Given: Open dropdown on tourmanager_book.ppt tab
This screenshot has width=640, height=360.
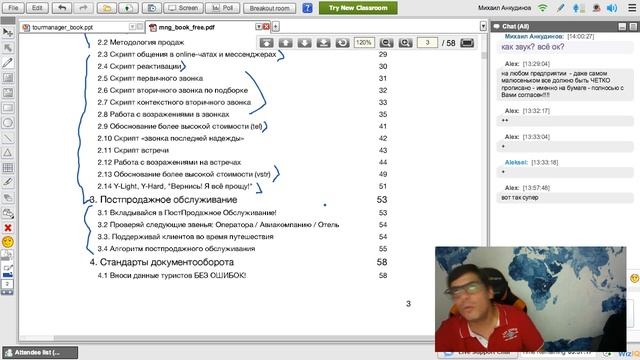Looking at the screenshot, I should [132, 27].
